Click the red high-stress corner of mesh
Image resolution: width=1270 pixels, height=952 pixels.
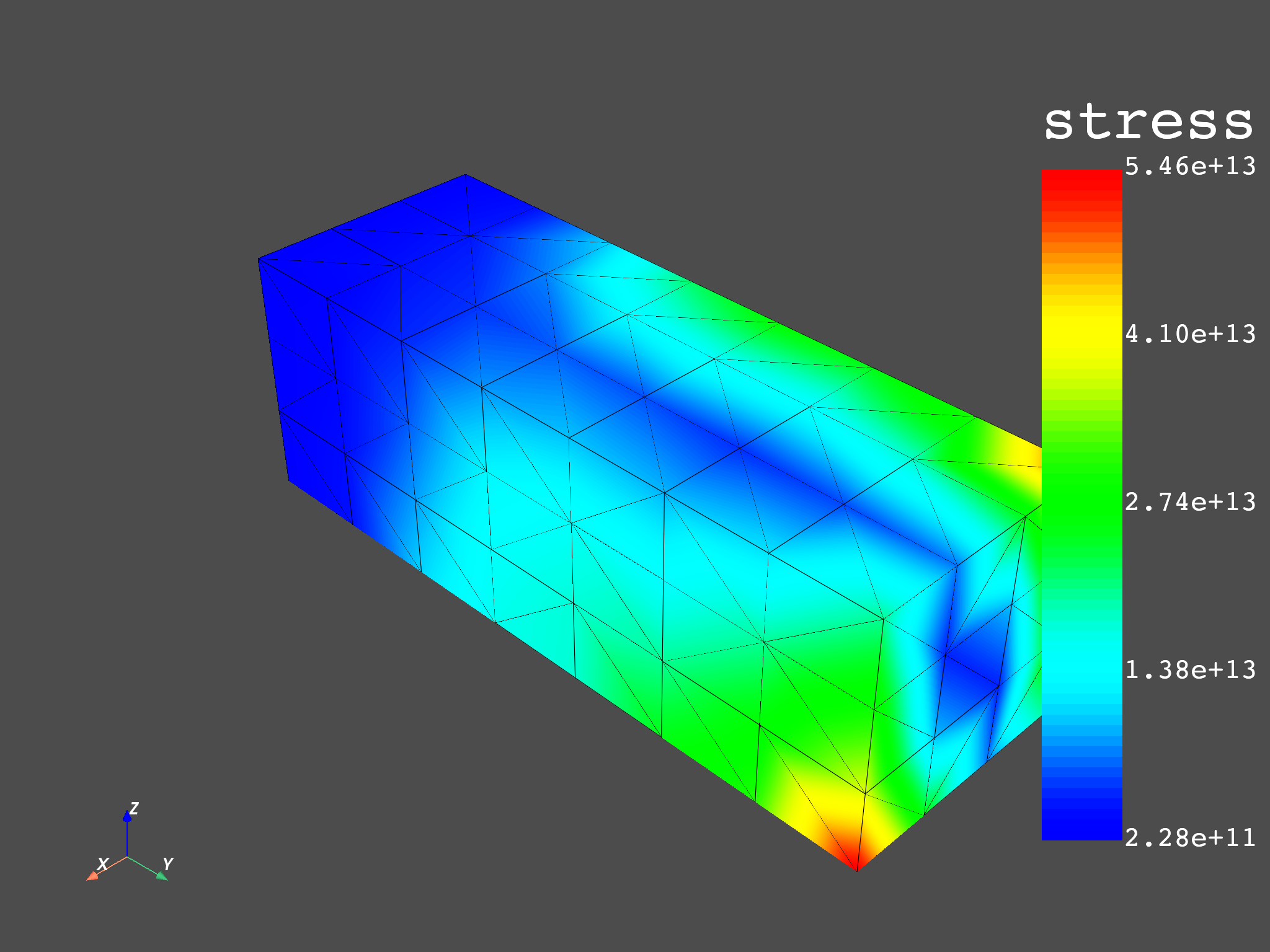856,858
